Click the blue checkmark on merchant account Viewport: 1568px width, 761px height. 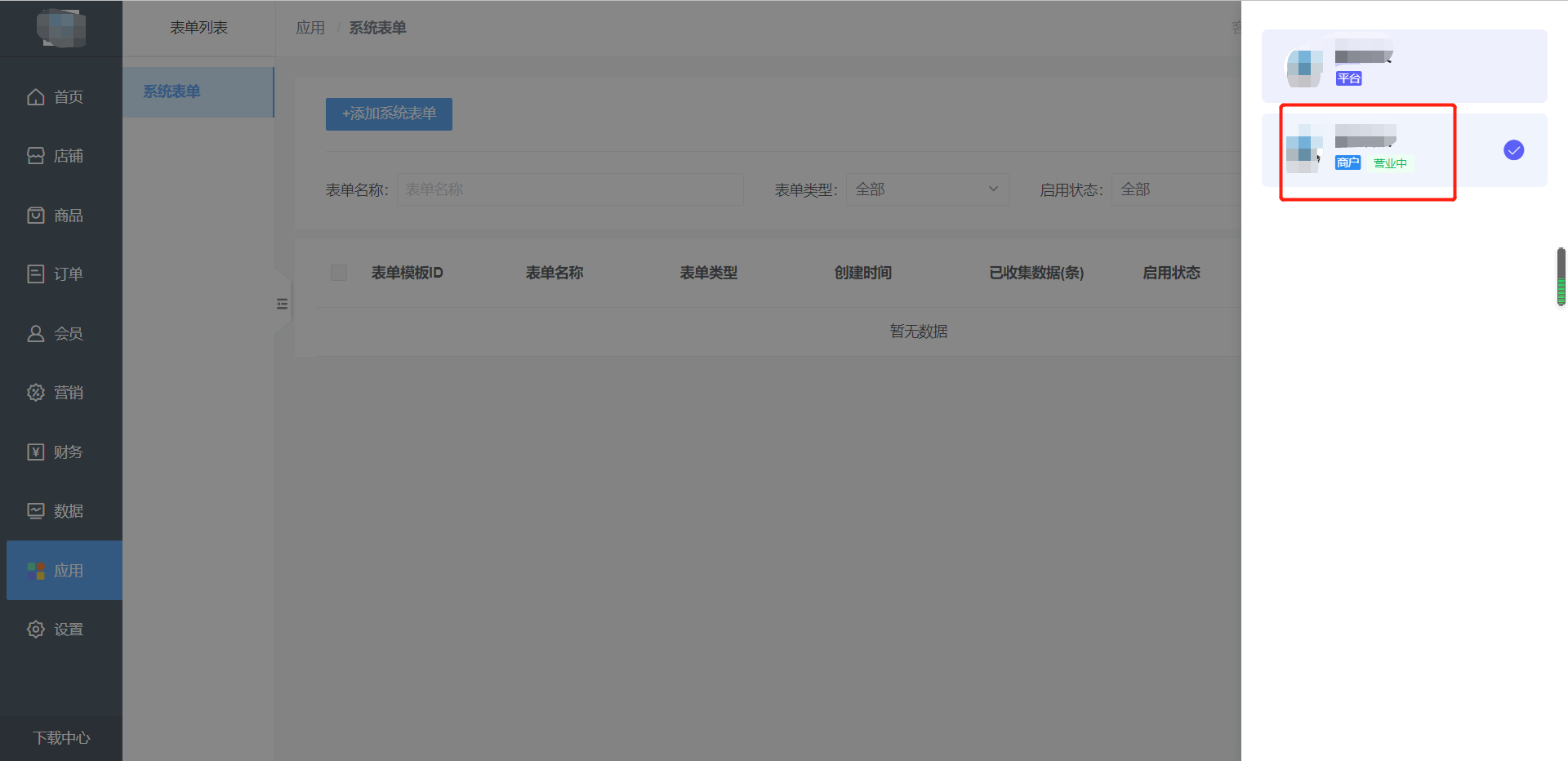click(x=1513, y=150)
